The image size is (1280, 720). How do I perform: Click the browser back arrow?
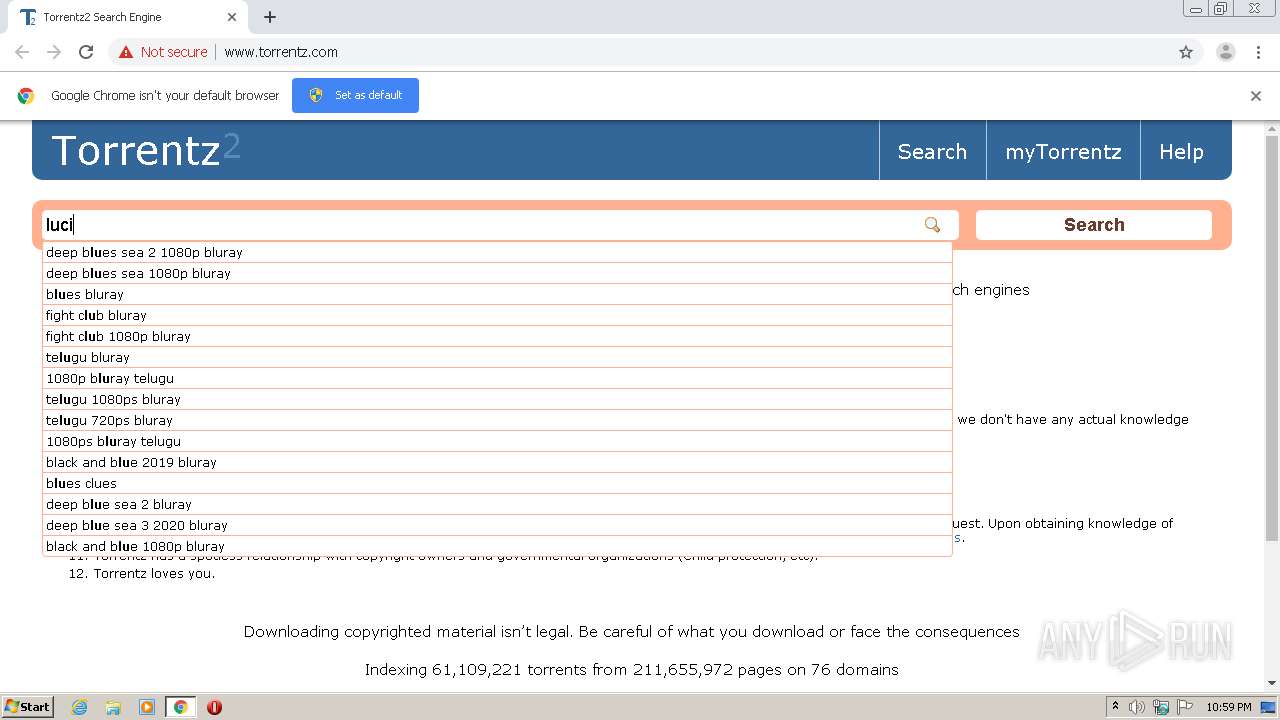[22, 52]
